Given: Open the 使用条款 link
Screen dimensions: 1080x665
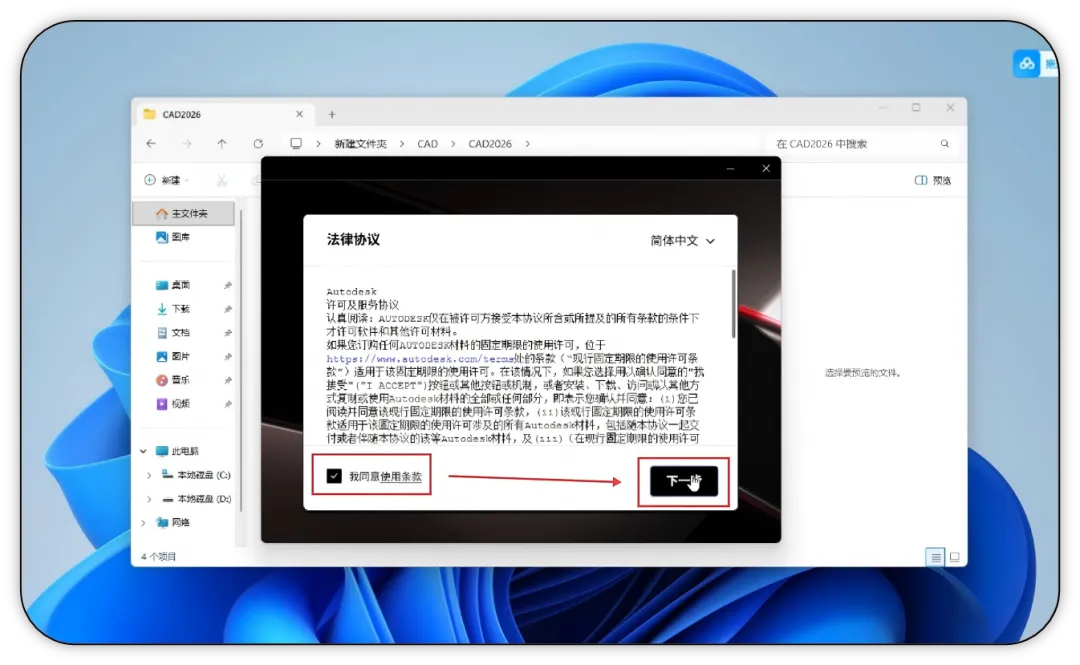Looking at the screenshot, I should coord(400,476).
